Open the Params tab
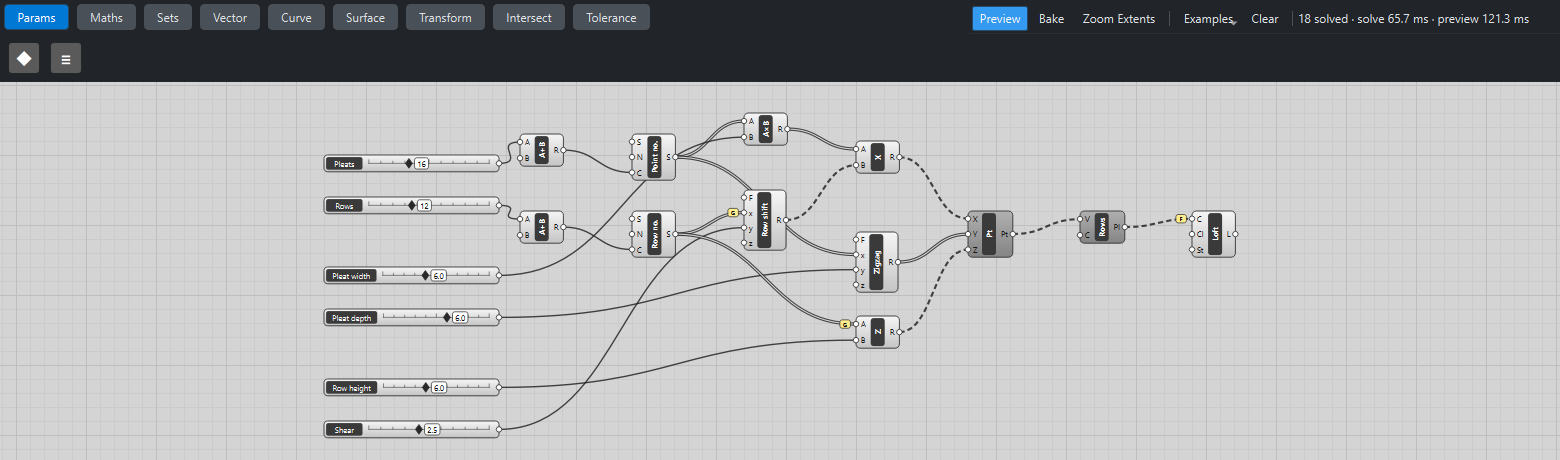Viewport: 1560px width, 460px height. coord(36,17)
